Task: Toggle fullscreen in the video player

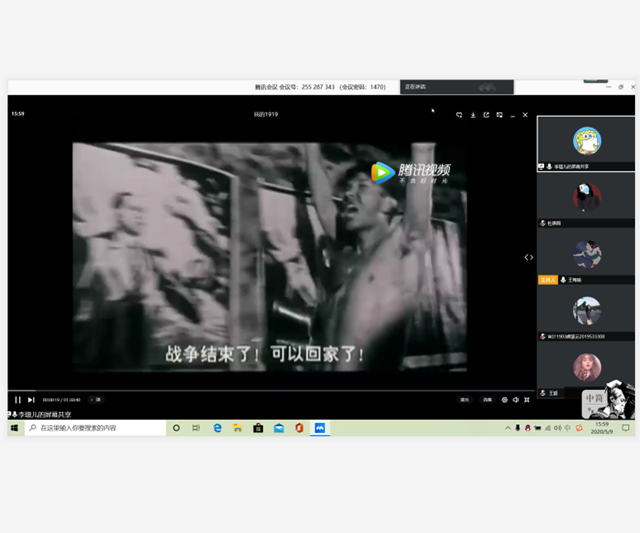Action: [x=527, y=400]
